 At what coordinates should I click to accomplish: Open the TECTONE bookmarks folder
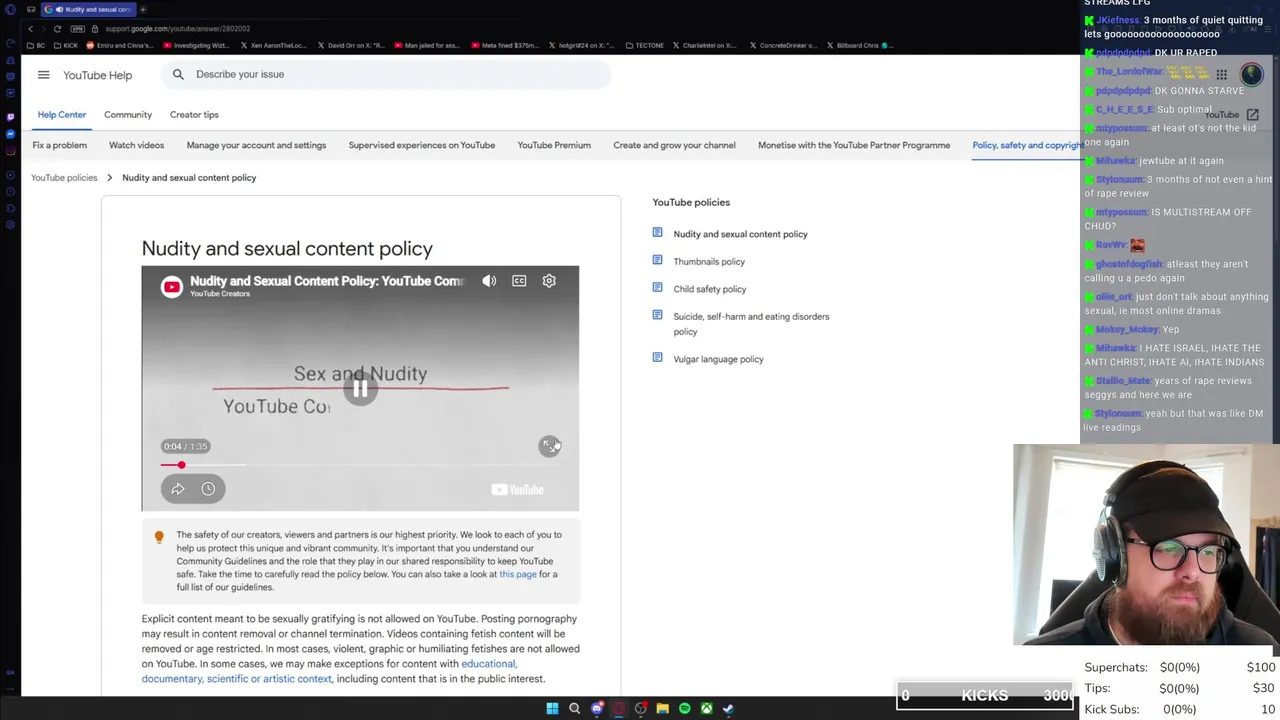coord(644,45)
